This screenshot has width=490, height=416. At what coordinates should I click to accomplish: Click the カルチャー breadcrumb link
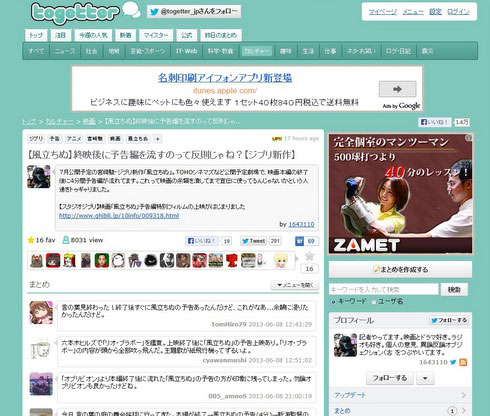click(x=59, y=121)
